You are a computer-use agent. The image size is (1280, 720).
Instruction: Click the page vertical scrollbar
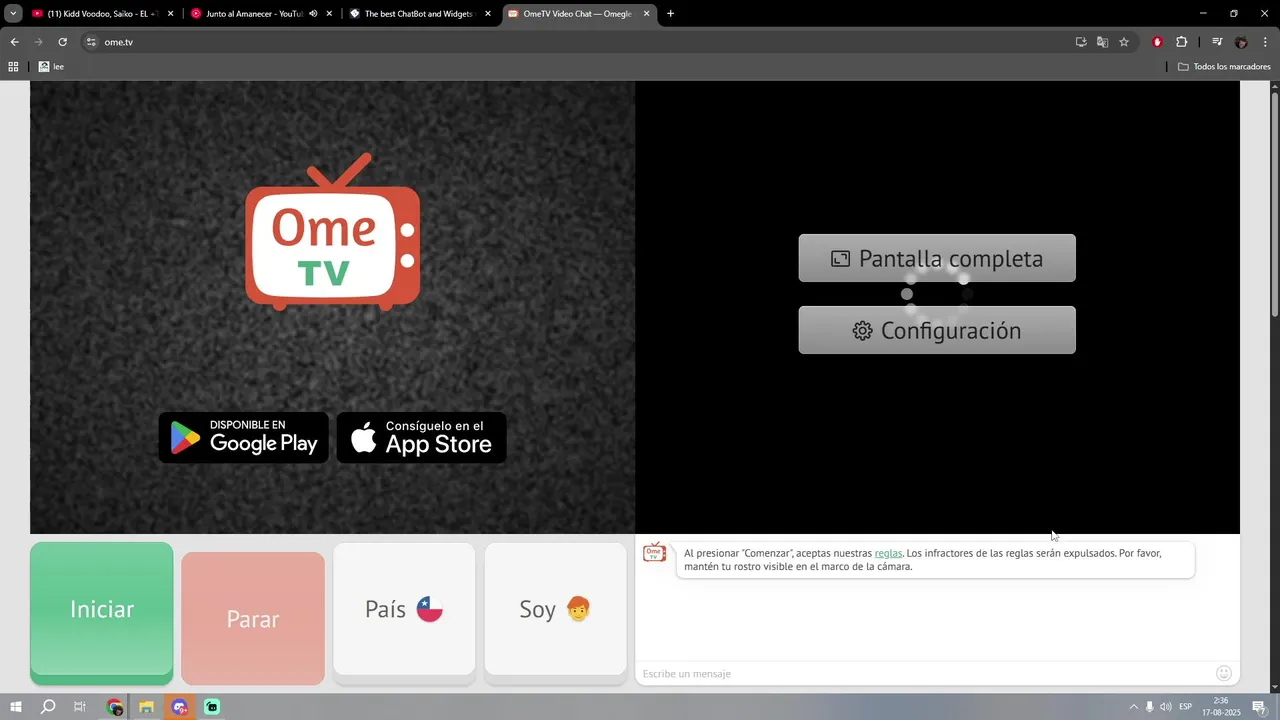click(x=1275, y=205)
